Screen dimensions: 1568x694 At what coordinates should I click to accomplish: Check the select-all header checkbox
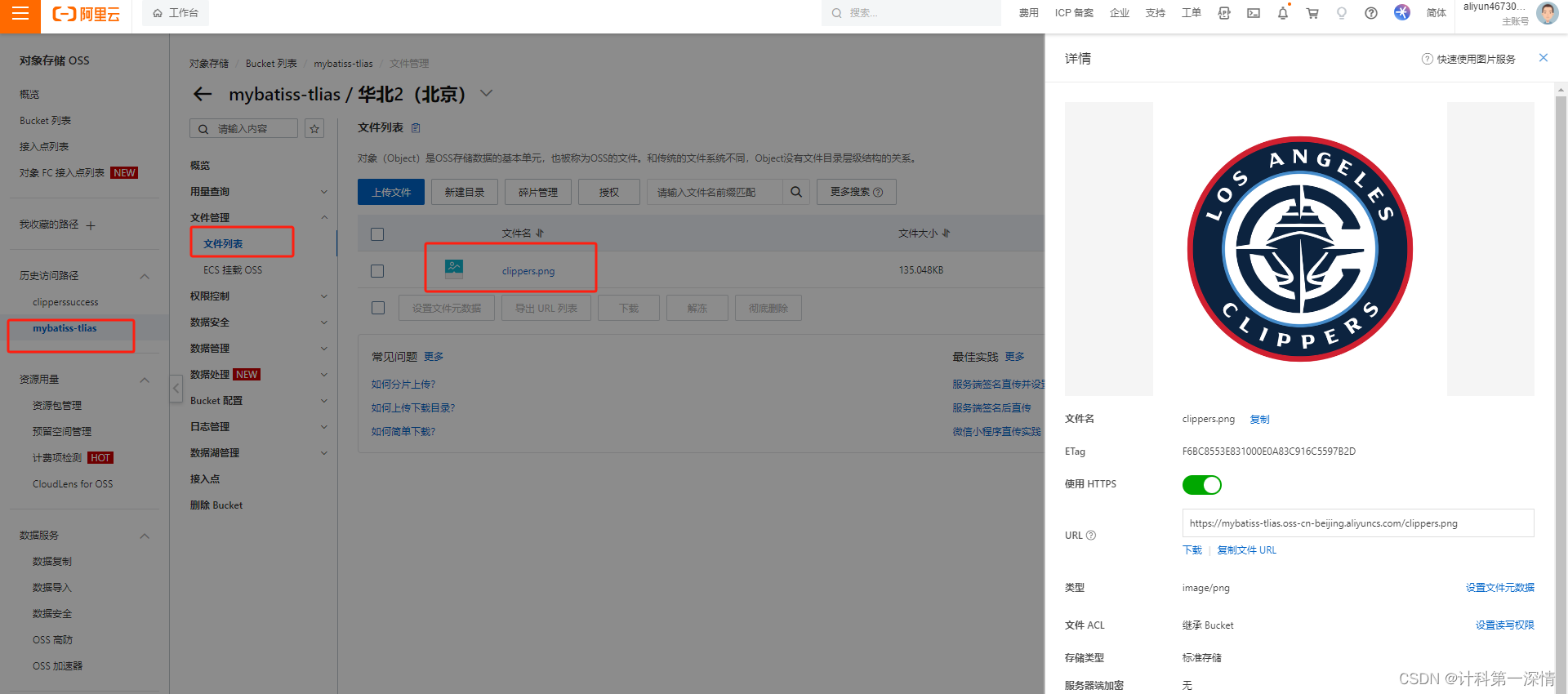point(377,234)
